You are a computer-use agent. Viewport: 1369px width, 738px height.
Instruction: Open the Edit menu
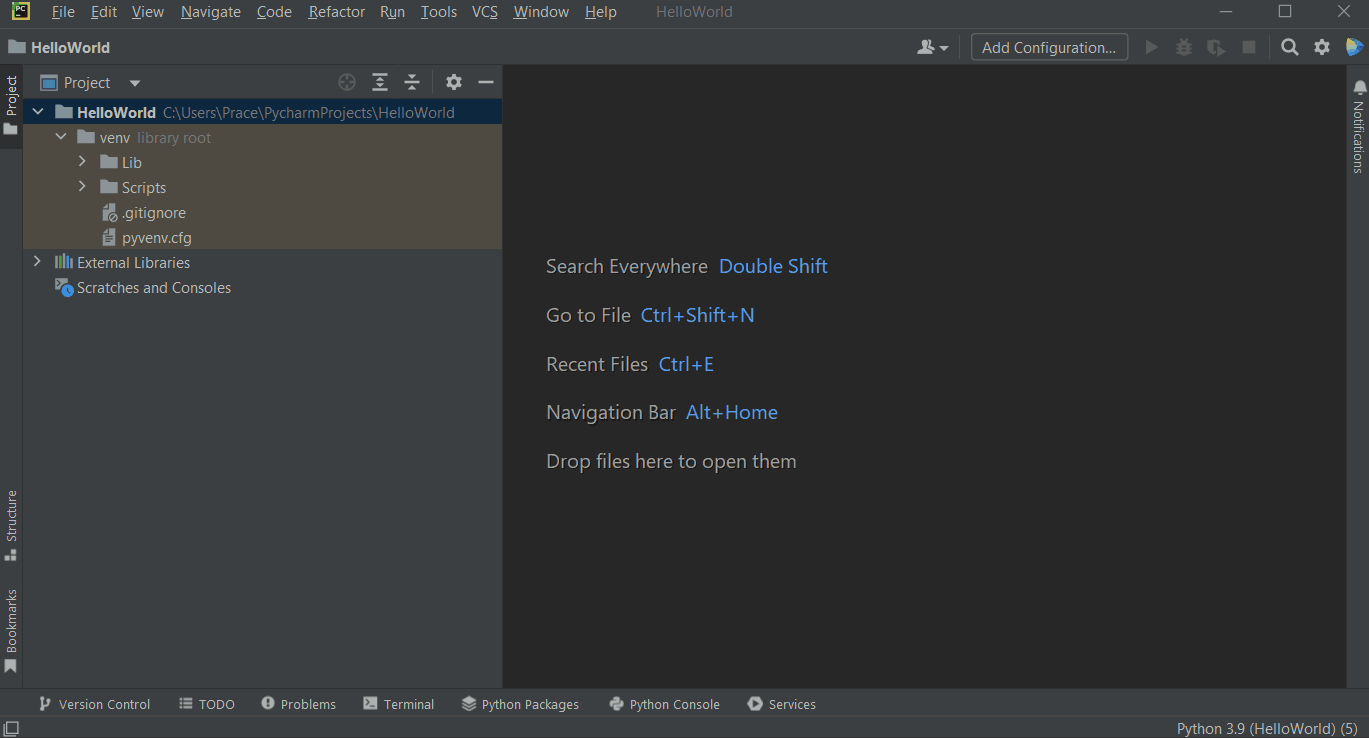click(104, 12)
